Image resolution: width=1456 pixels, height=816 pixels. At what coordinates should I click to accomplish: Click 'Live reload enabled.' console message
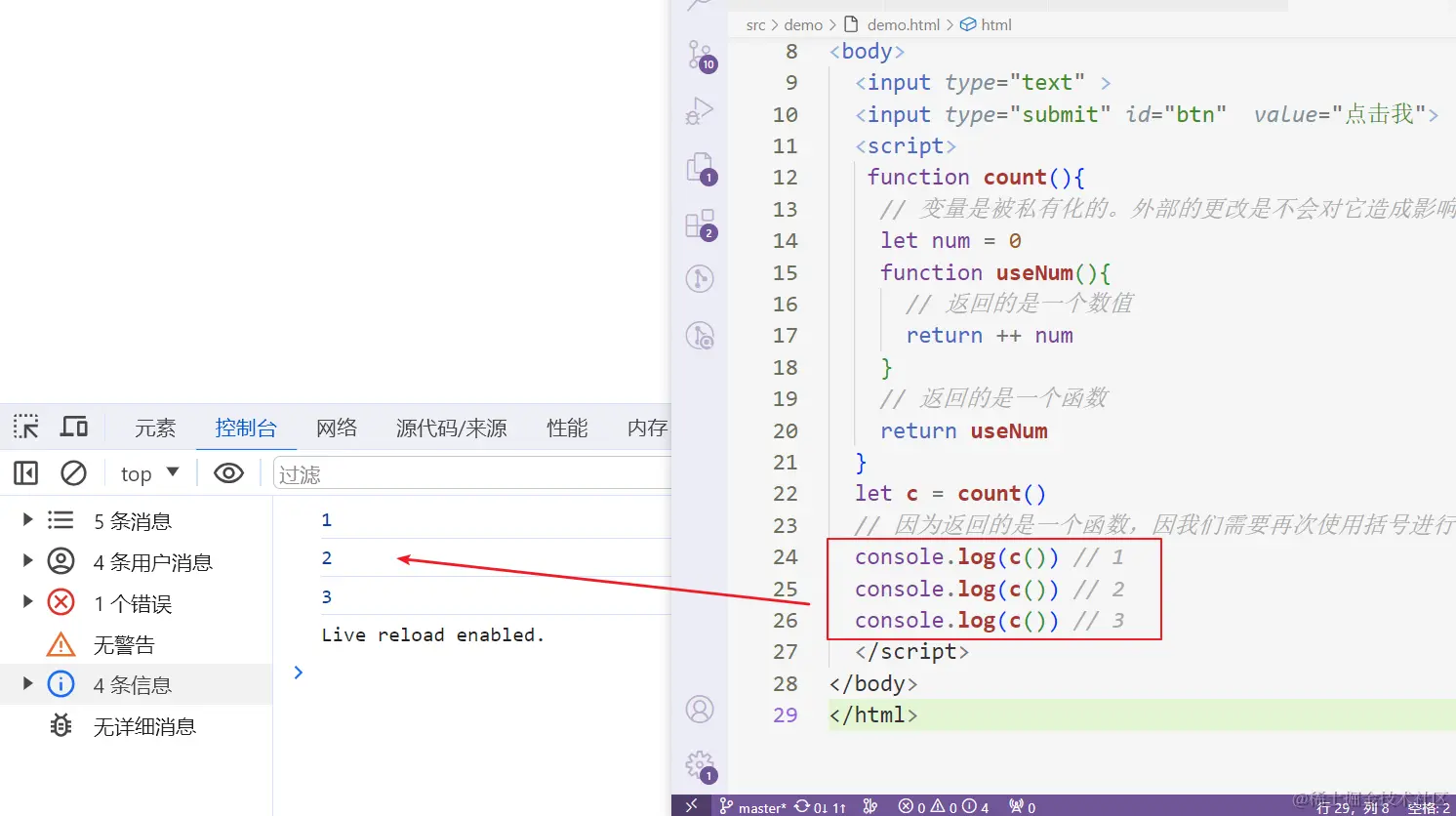432,634
